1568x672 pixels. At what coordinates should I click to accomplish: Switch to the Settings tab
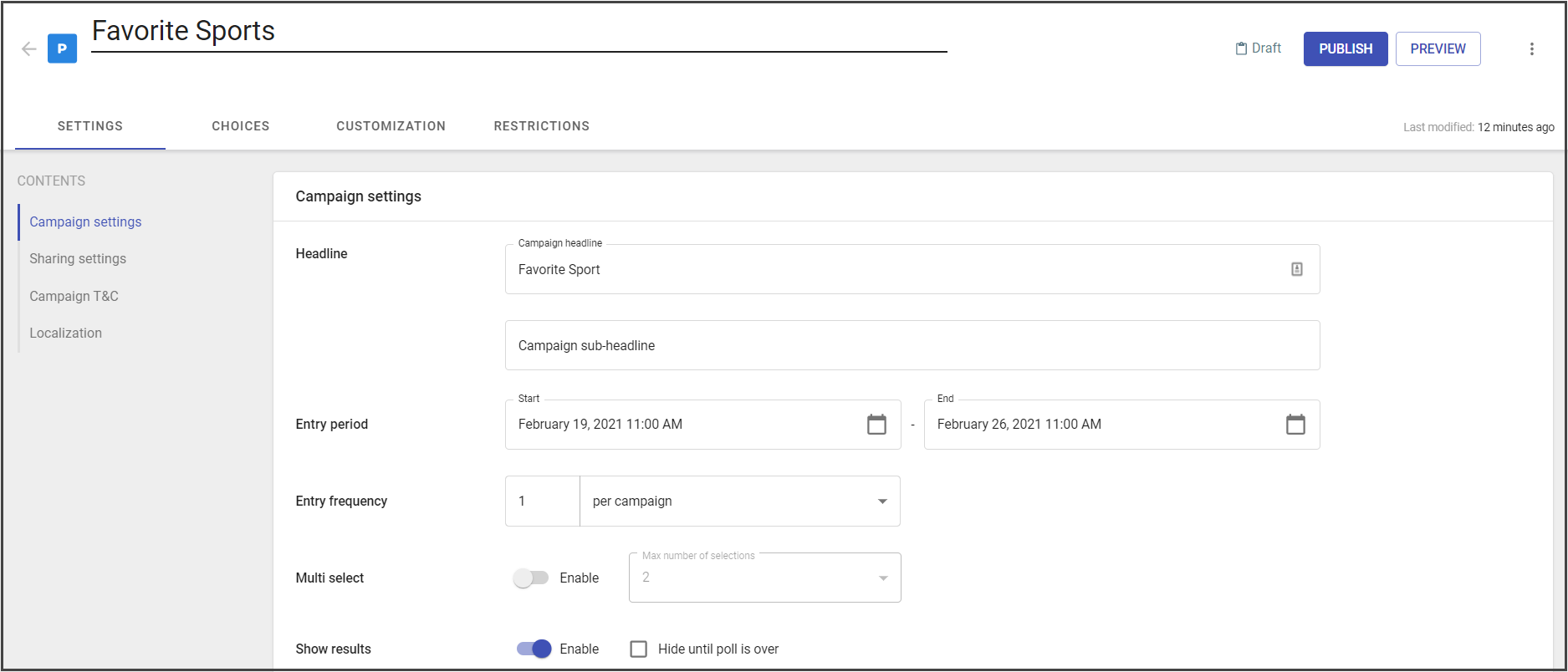(x=90, y=126)
